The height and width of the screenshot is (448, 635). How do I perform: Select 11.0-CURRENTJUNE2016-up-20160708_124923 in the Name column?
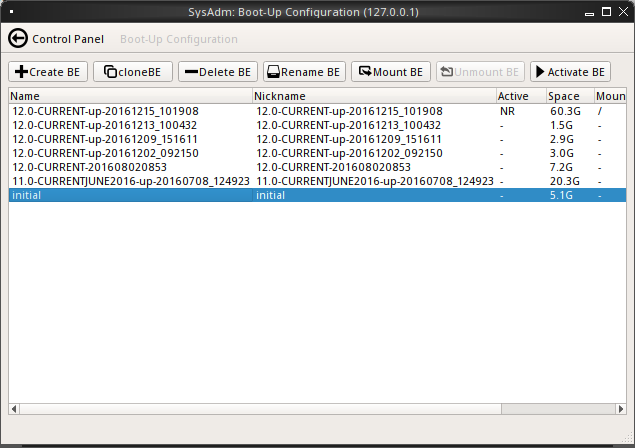(131, 181)
